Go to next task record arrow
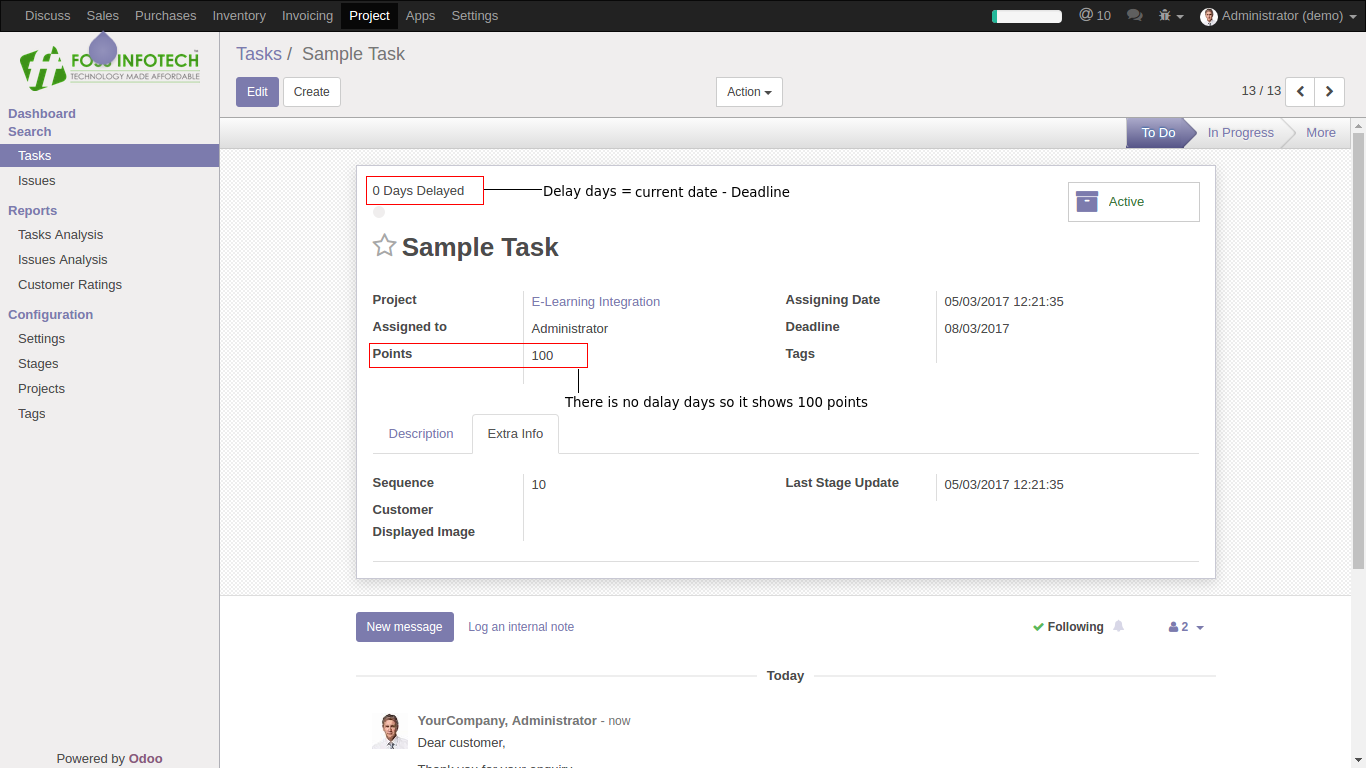1366x768 pixels. coord(1329,91)
